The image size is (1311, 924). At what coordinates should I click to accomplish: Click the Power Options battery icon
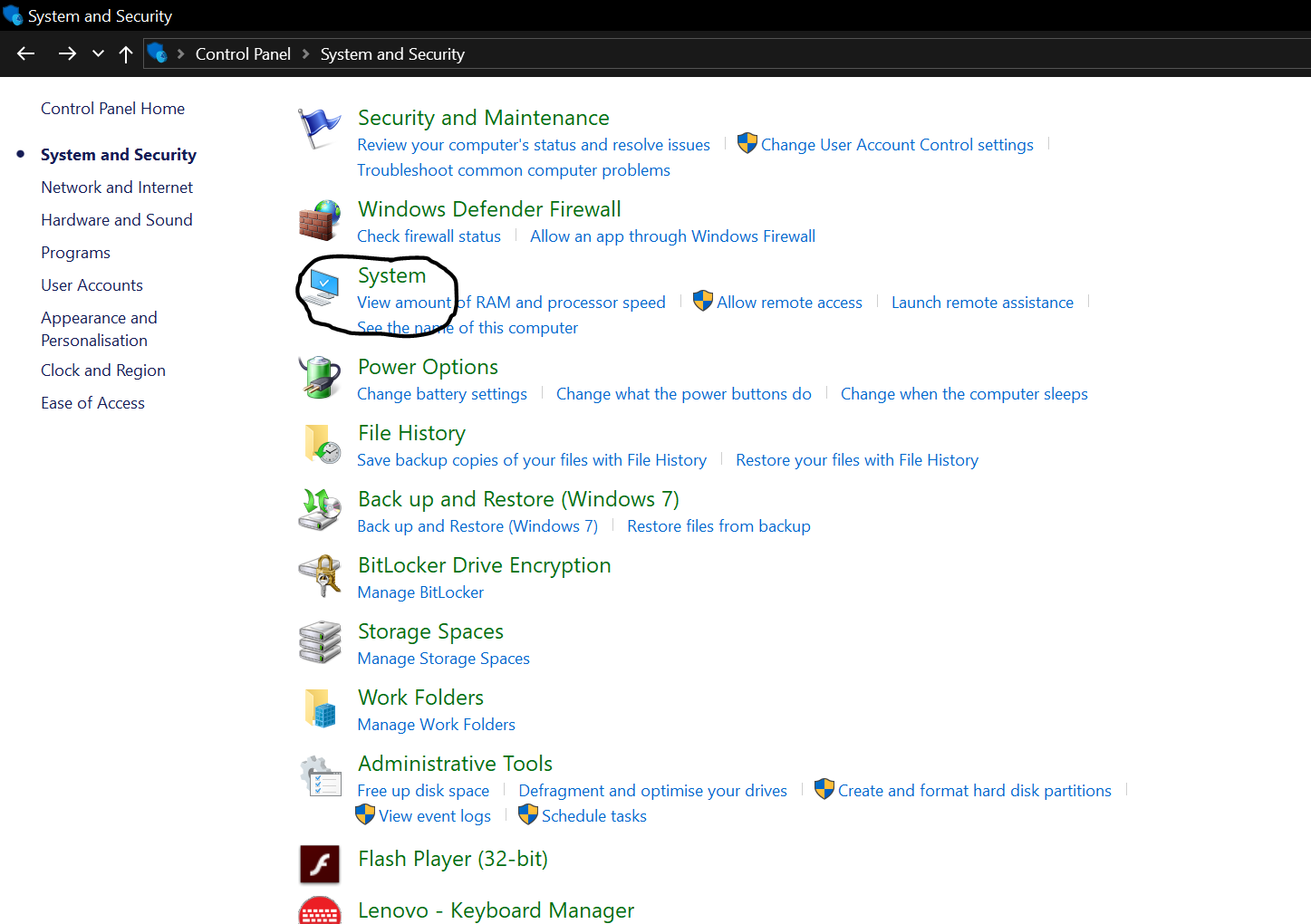(320, 377)
